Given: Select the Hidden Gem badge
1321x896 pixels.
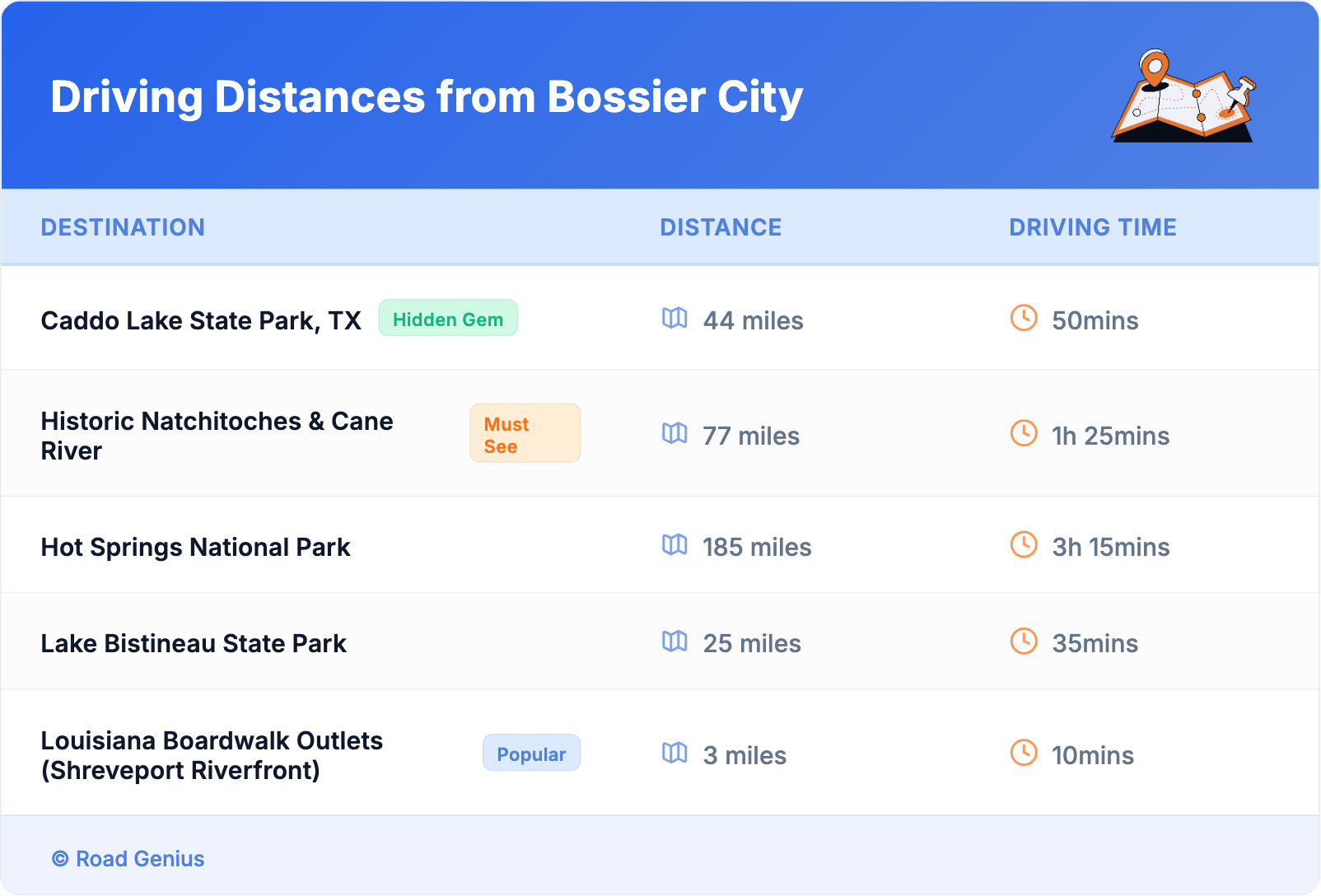Looking at the screenshot, I should pyautogui.click(x=448, y=319).
